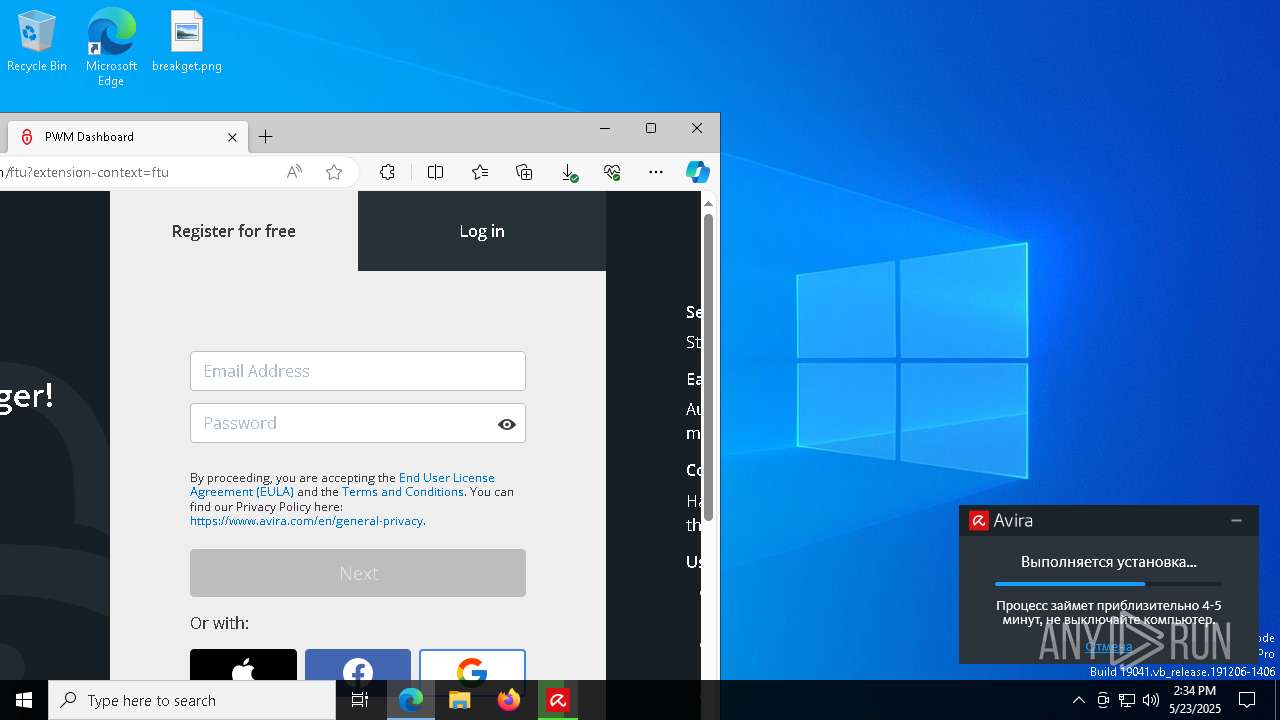Click the Edge address bar URL
The image size is (1280, 720).
[x=85, y=172]
